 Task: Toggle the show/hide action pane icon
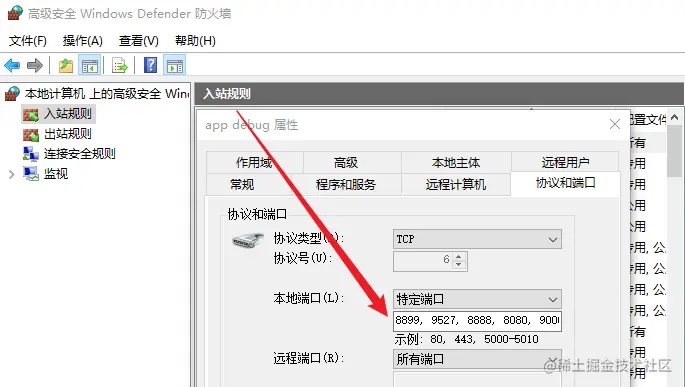pyautogui.click(x=175, y=66)
